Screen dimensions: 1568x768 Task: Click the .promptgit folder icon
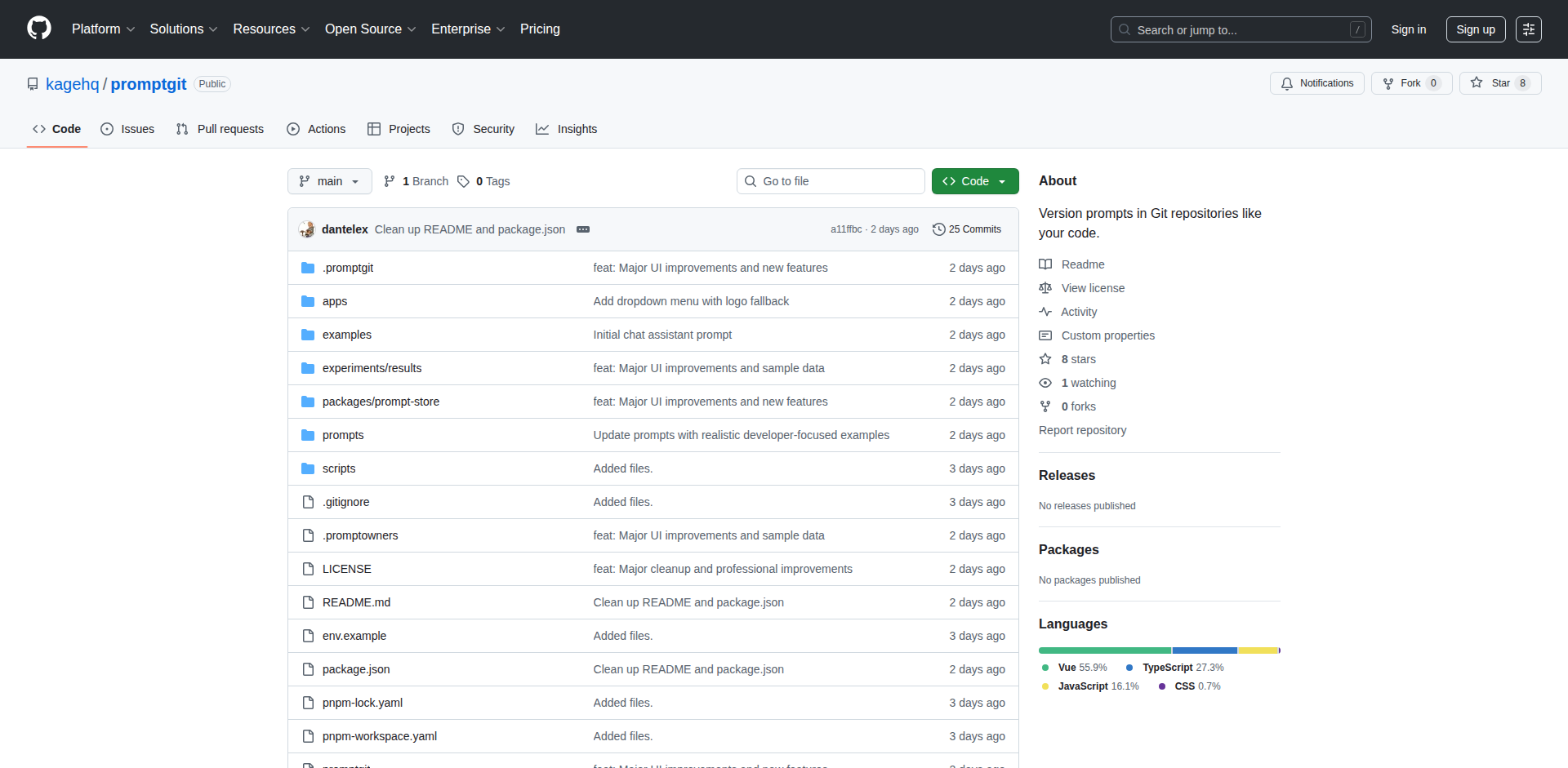point(308,268)
